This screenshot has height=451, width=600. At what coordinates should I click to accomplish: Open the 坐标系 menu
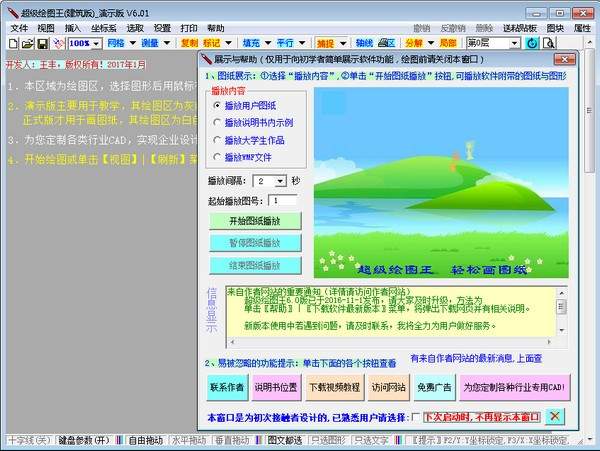click(102, 28)
